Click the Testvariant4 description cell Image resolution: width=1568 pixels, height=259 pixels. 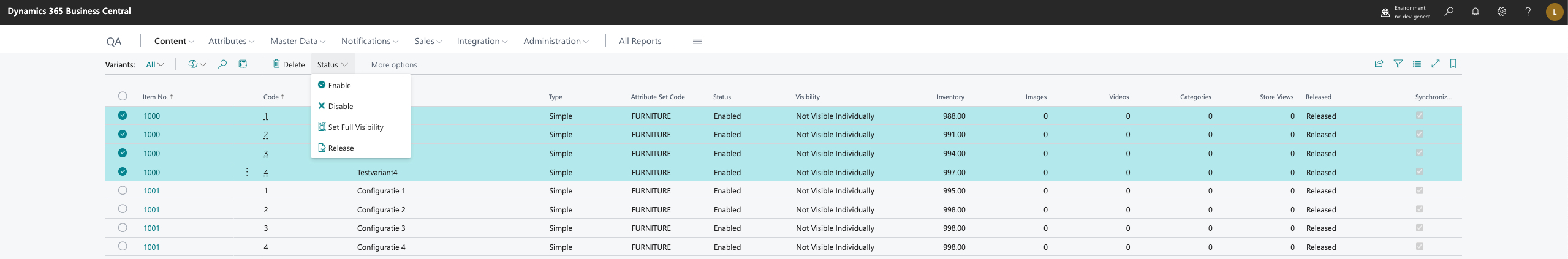[377, 172]
